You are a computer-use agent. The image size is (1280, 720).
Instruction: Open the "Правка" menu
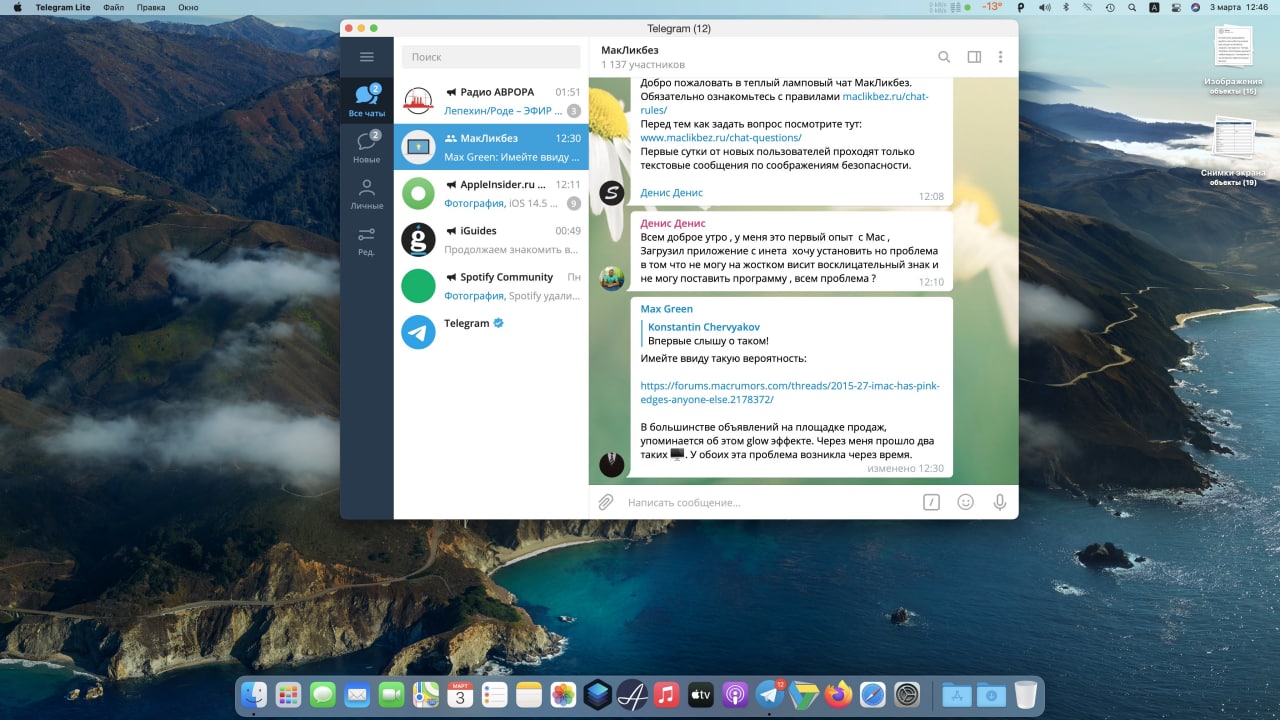point(151,7)
